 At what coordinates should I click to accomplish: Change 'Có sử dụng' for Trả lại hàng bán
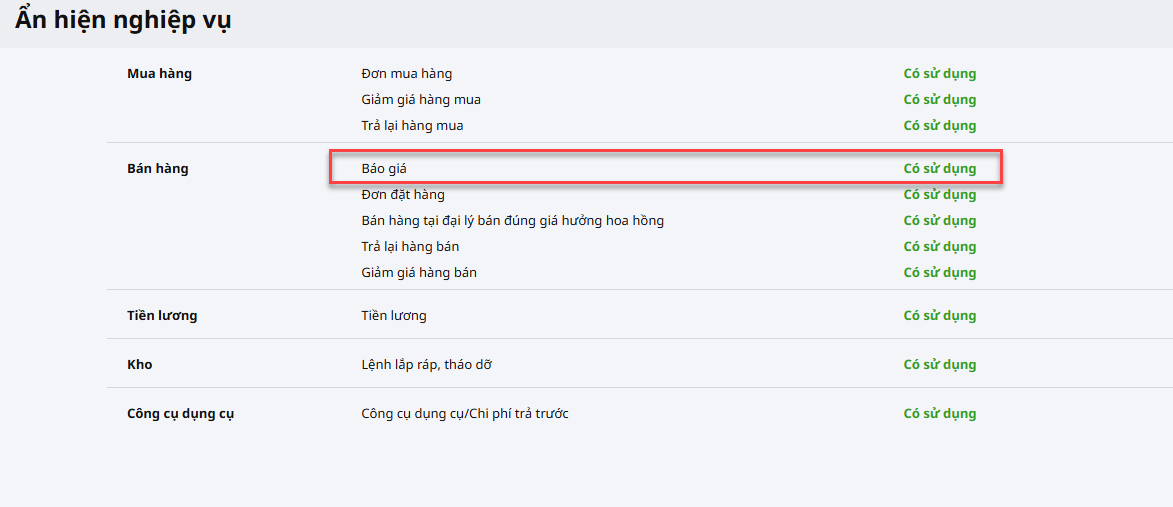939,247
